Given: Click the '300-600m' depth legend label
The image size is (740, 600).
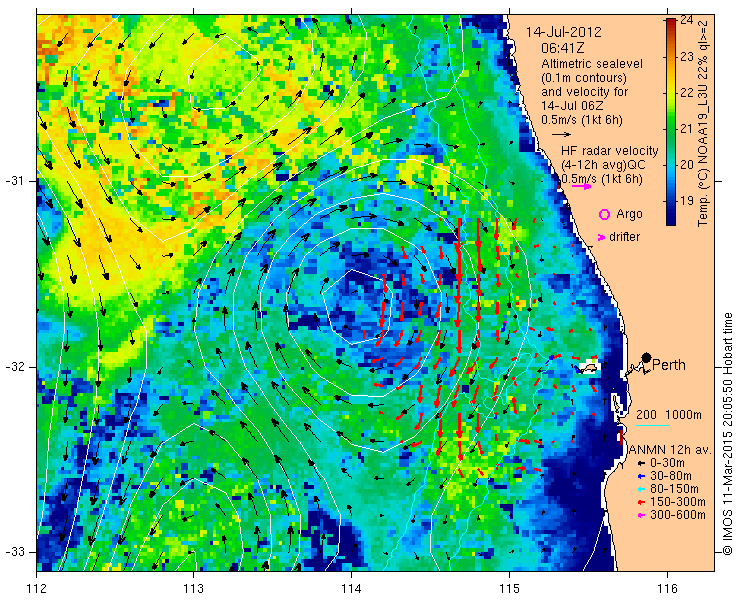Looking at the screenshot, I should tap(678, 515).
